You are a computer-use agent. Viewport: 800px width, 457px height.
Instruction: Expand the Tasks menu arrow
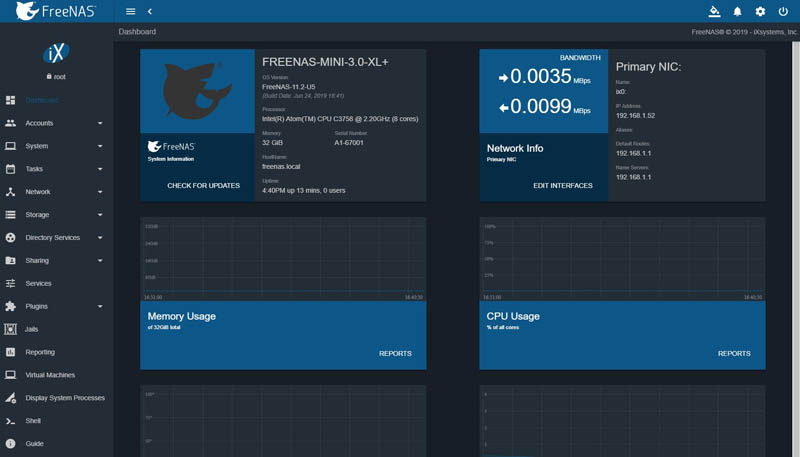point(100,169)
